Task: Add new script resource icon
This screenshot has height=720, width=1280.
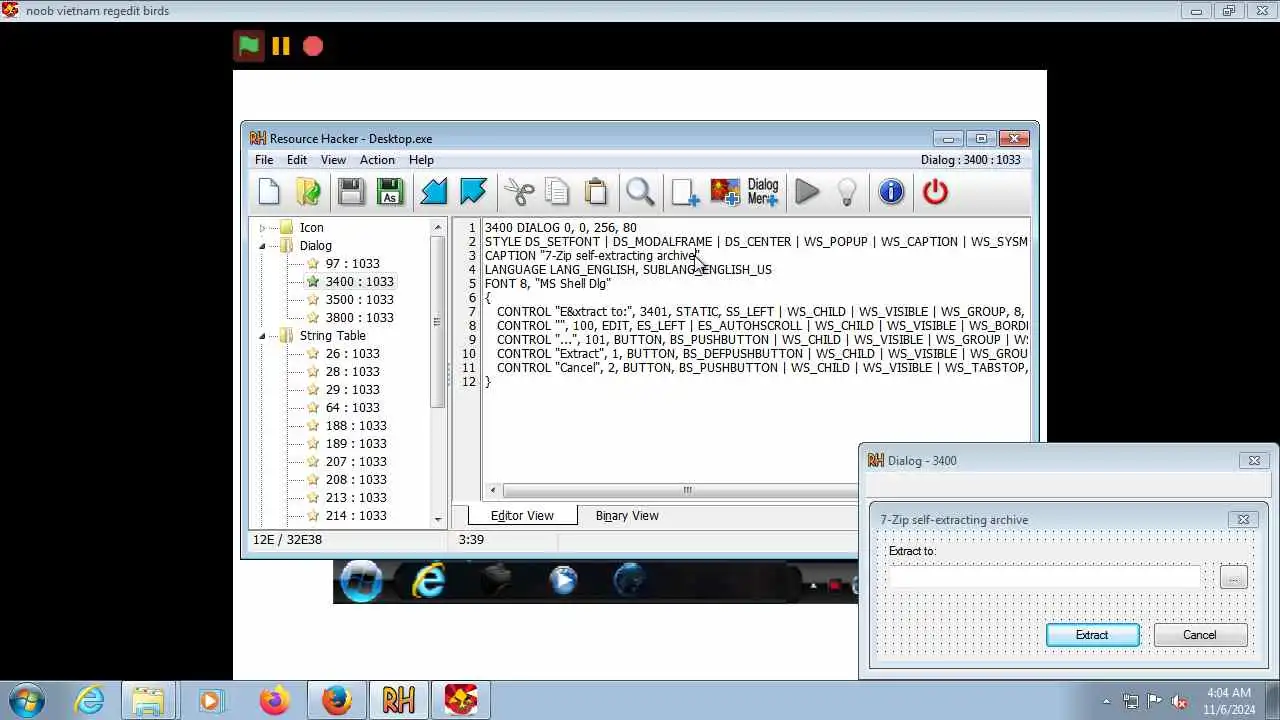Action: (x=685, y=192)
